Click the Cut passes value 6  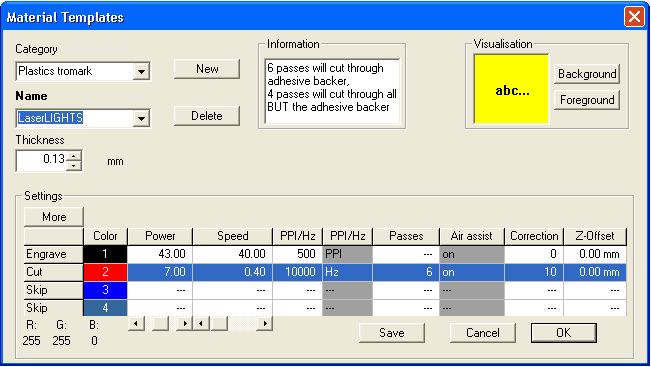pyautogui.click(x=406, y=272)
